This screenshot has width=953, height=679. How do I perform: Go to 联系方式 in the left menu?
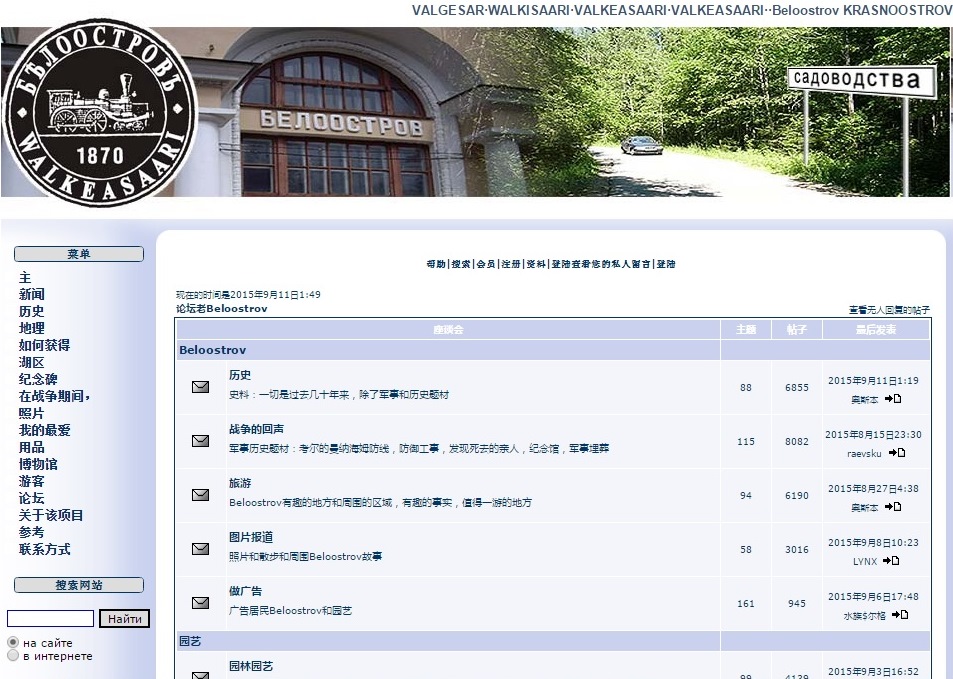tap(44, 549)
